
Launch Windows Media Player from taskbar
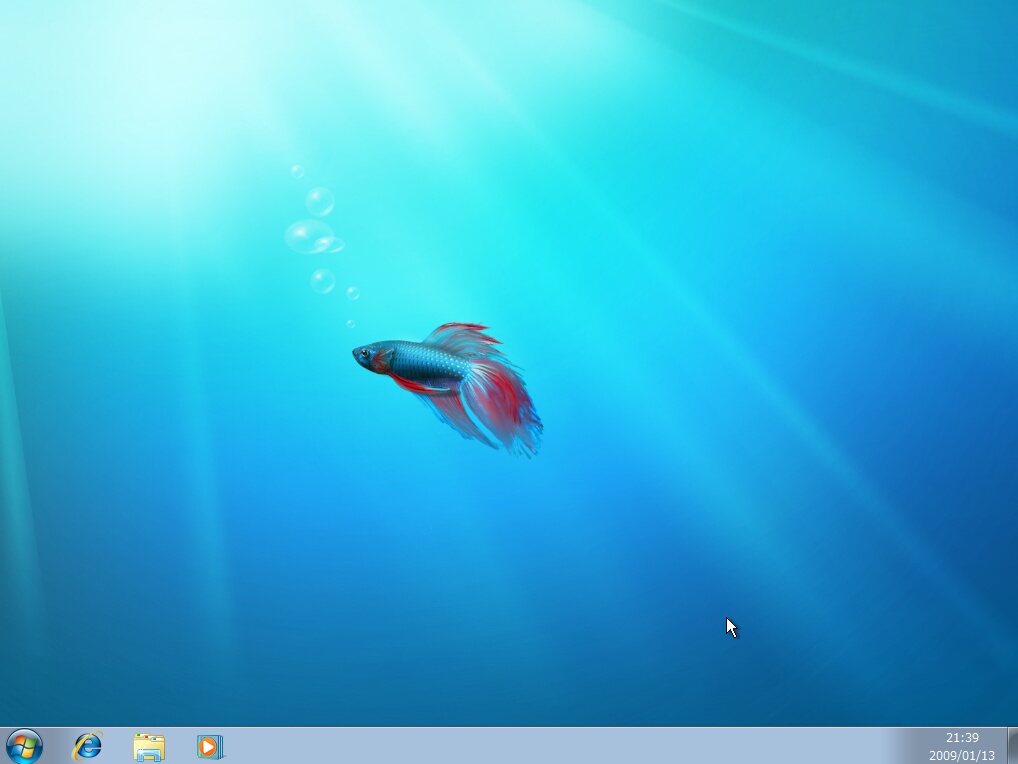(210, 746)
